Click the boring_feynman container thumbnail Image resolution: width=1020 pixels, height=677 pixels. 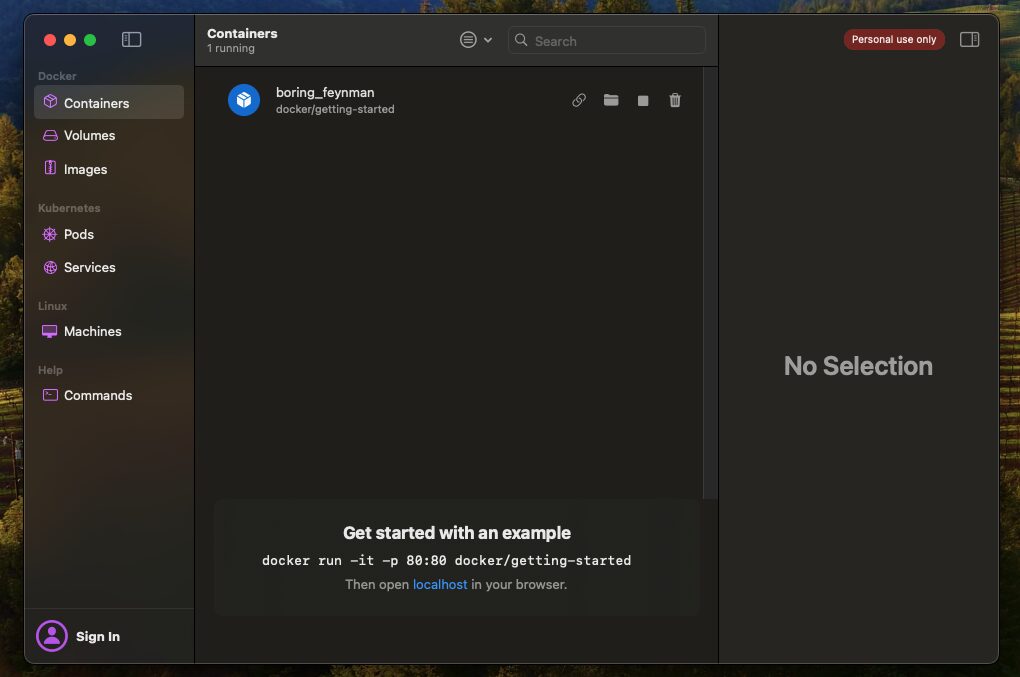[243, 100]
